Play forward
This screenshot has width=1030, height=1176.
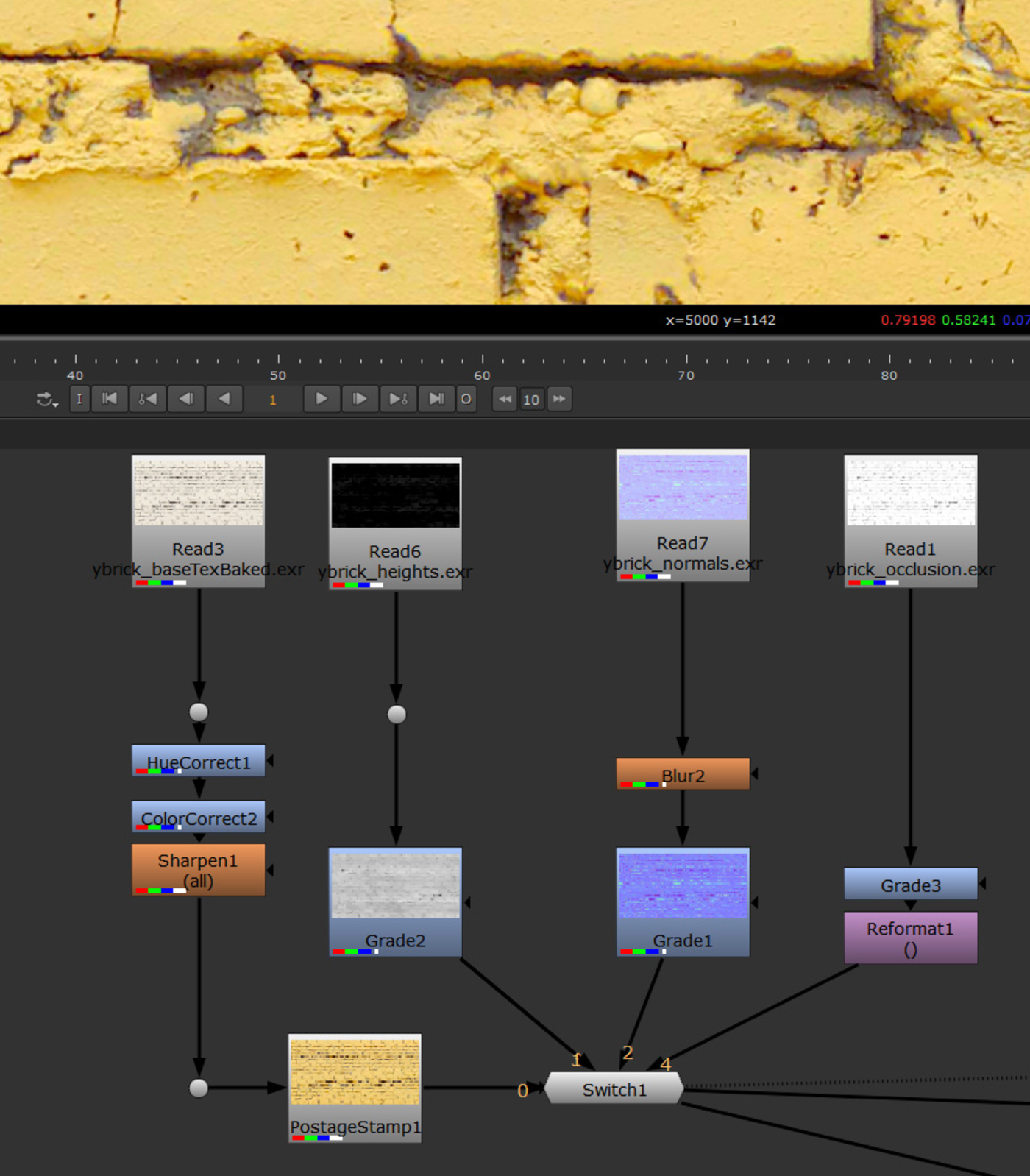(322, 399)
